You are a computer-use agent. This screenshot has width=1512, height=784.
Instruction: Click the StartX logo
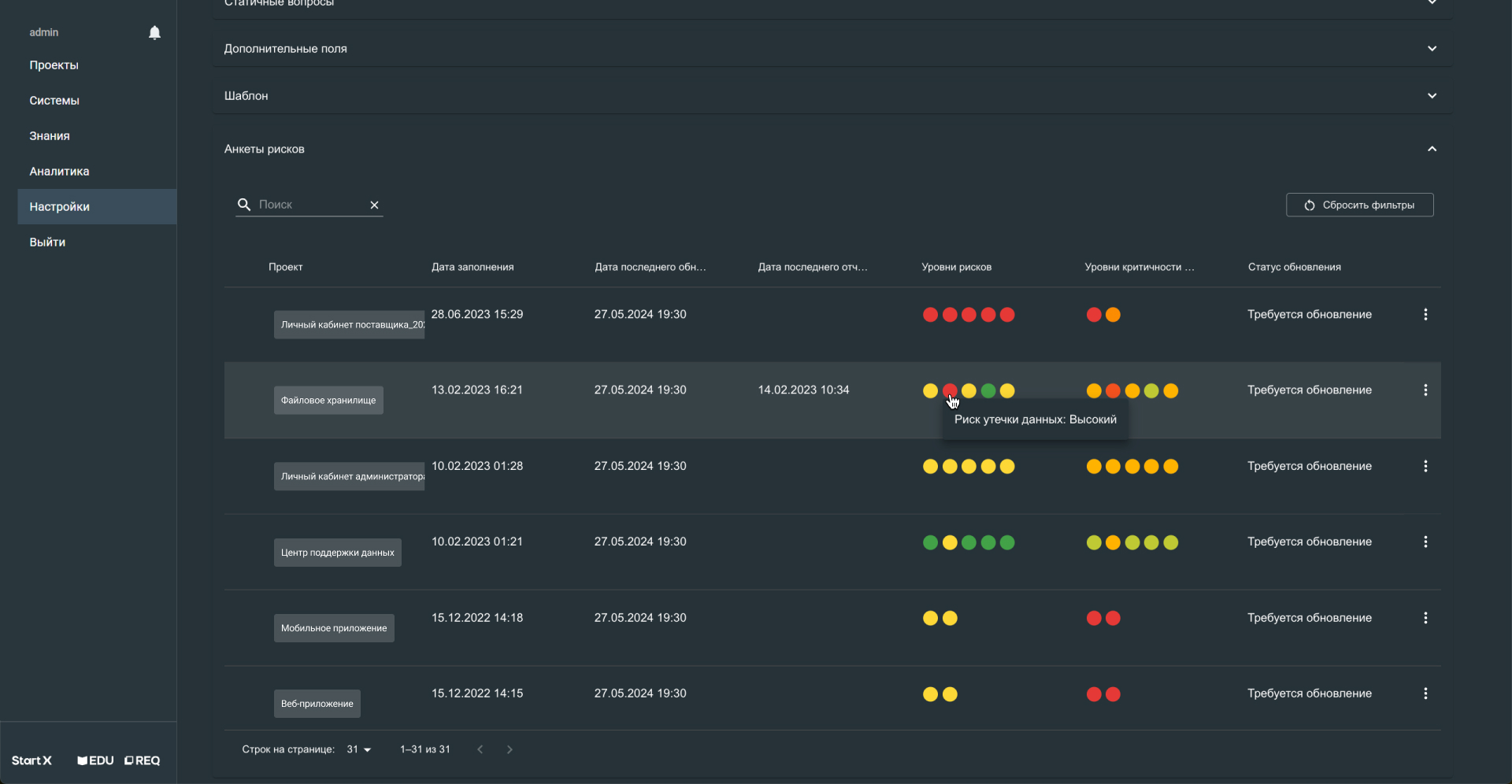(31, 760)
